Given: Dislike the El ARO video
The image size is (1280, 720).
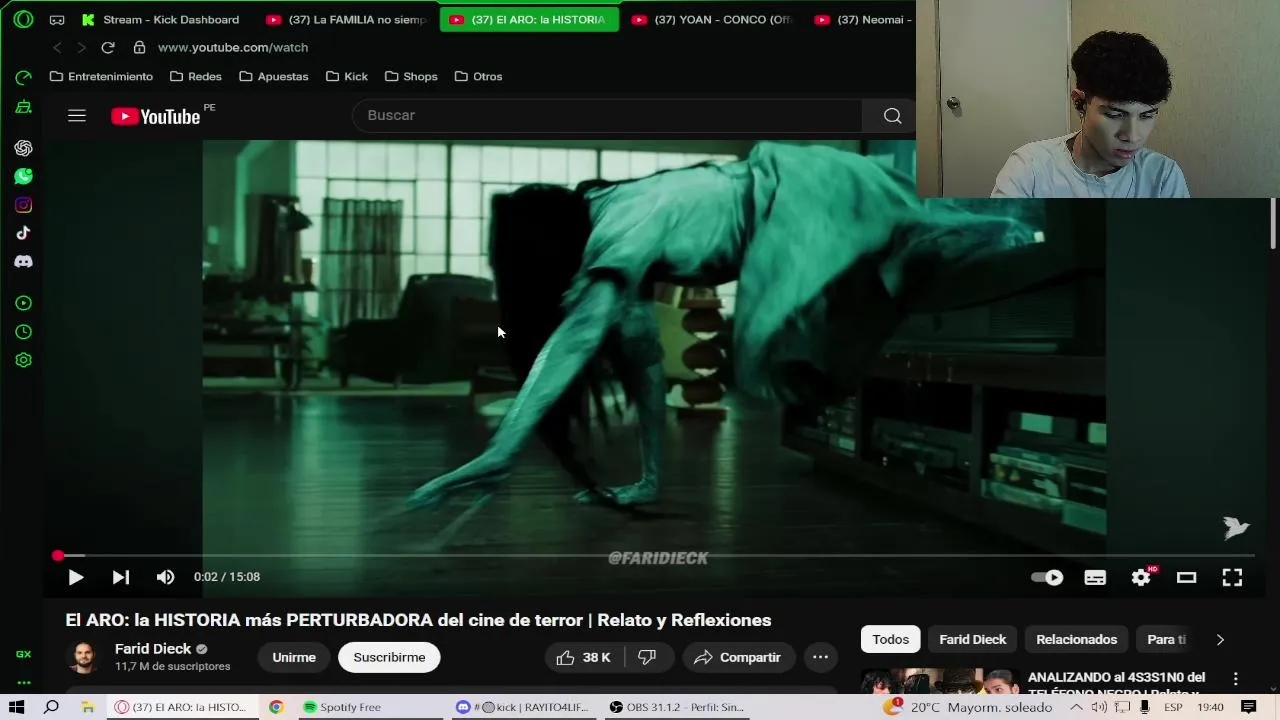Looking at the screenshot, I should point(647,657).
